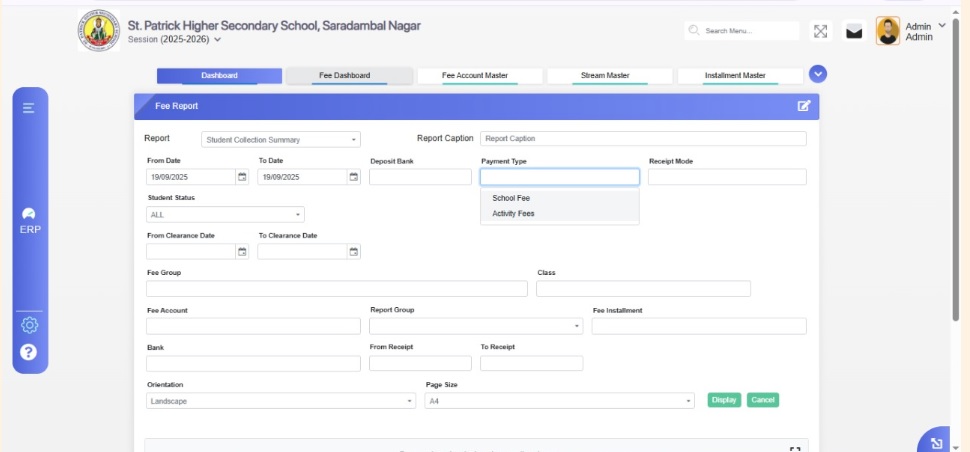The width and height of the screenshot is (970, 452).
Task: Open the settings gear in sidebar
Action: point(29,325)
